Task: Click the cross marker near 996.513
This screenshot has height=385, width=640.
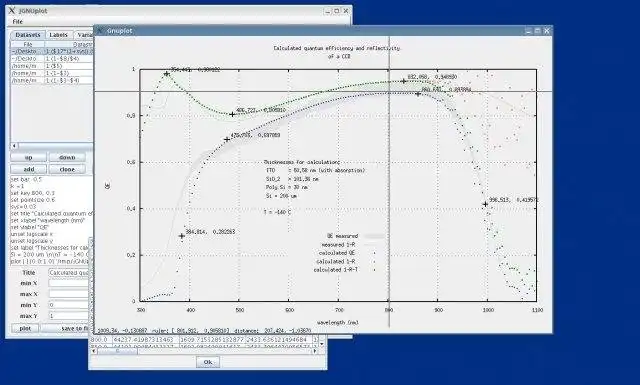Action: point(485,204)
